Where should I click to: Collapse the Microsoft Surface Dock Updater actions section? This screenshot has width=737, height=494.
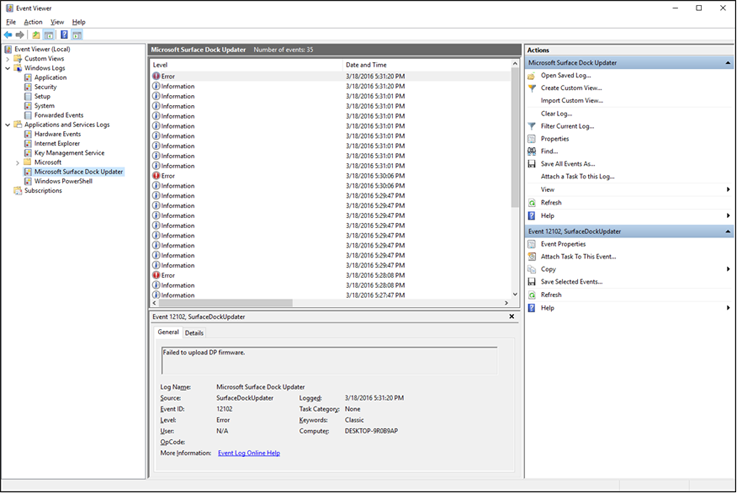[727, 63]
